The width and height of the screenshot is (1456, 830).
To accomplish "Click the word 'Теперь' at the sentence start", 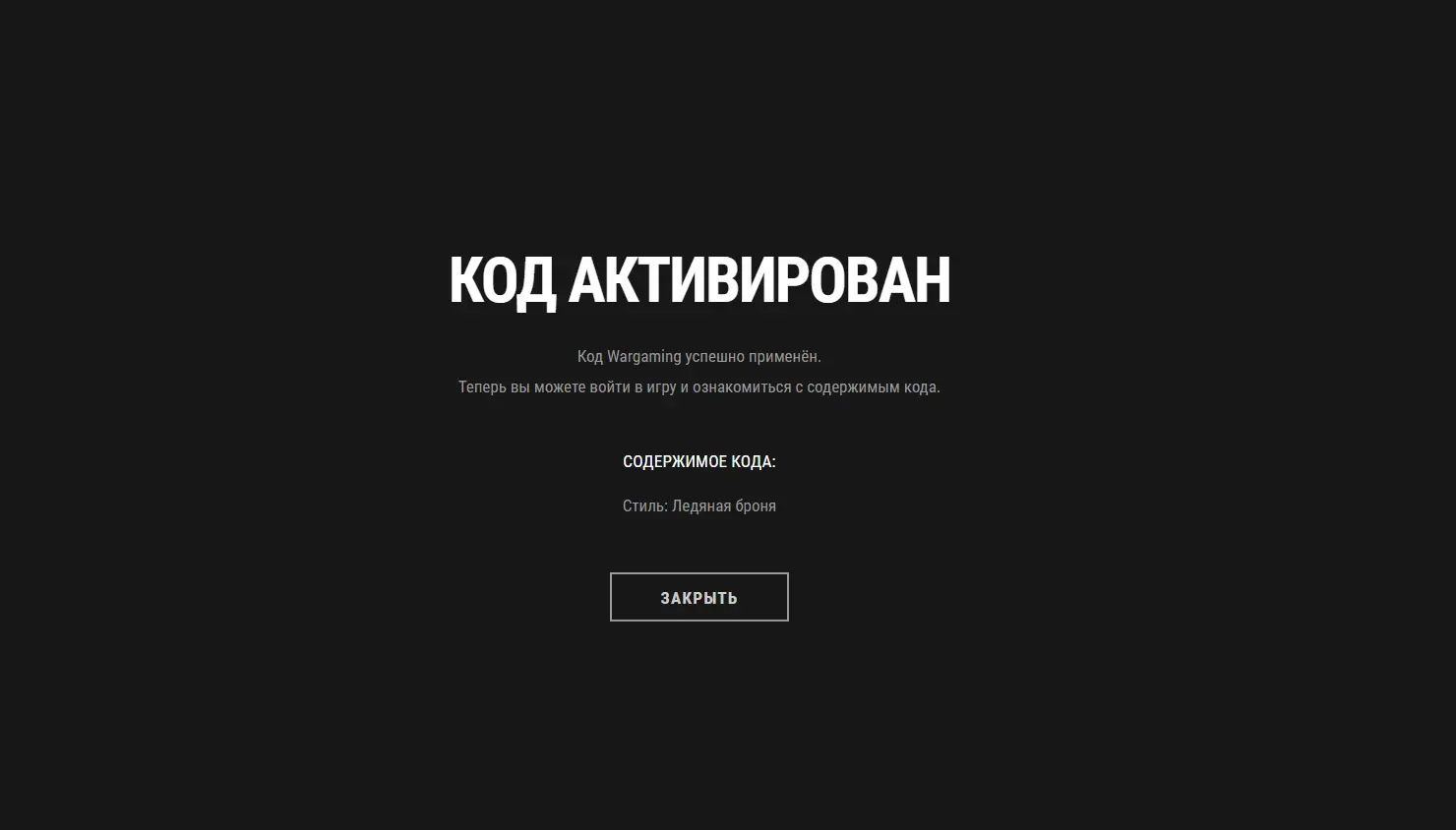I will [x=482, y=386].
